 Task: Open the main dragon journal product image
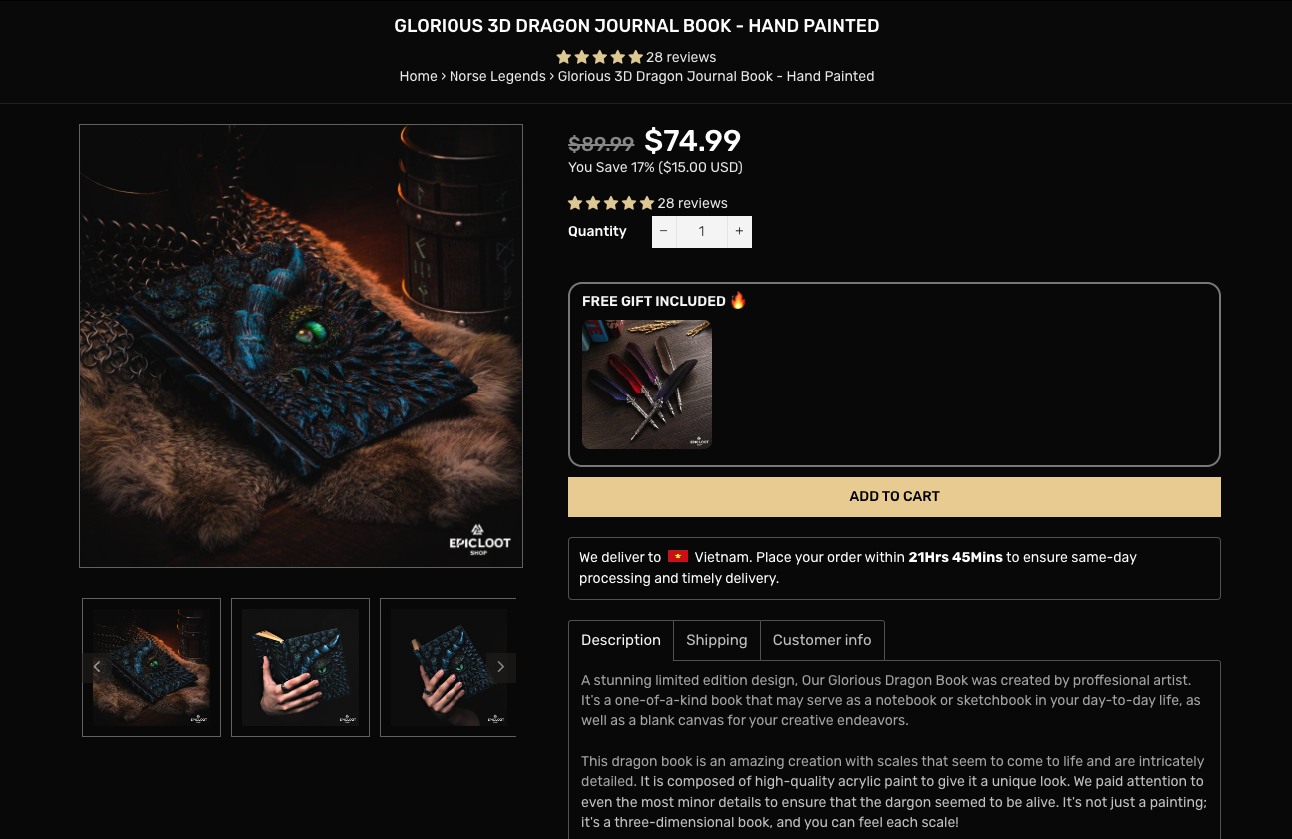click(301, 346)
